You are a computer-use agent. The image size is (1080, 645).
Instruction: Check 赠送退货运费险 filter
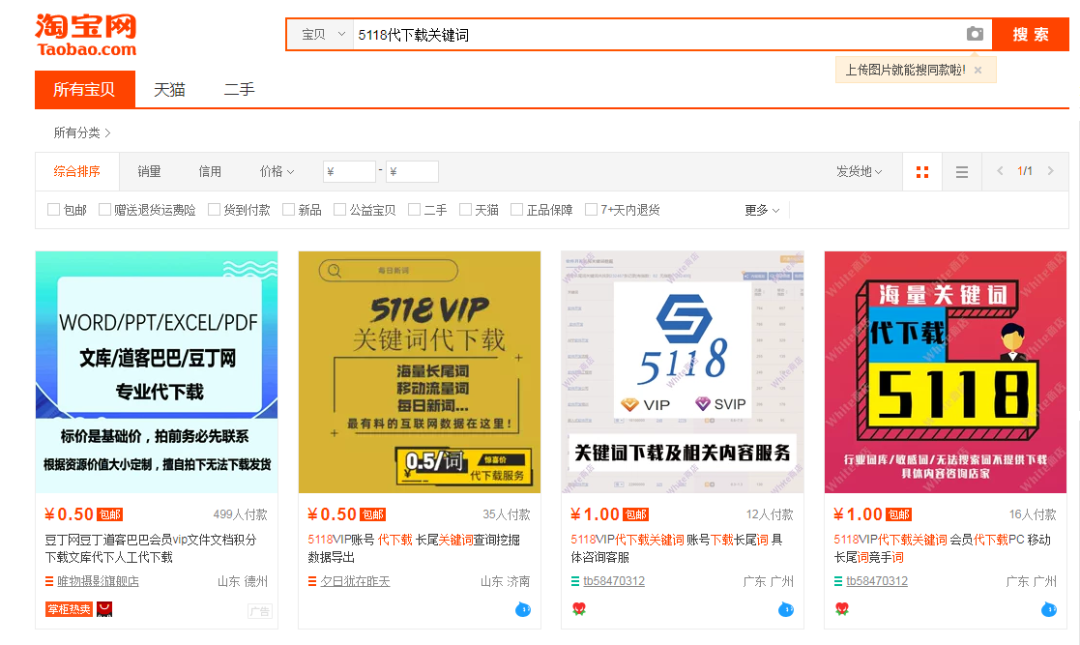click(x=105, y=209)
